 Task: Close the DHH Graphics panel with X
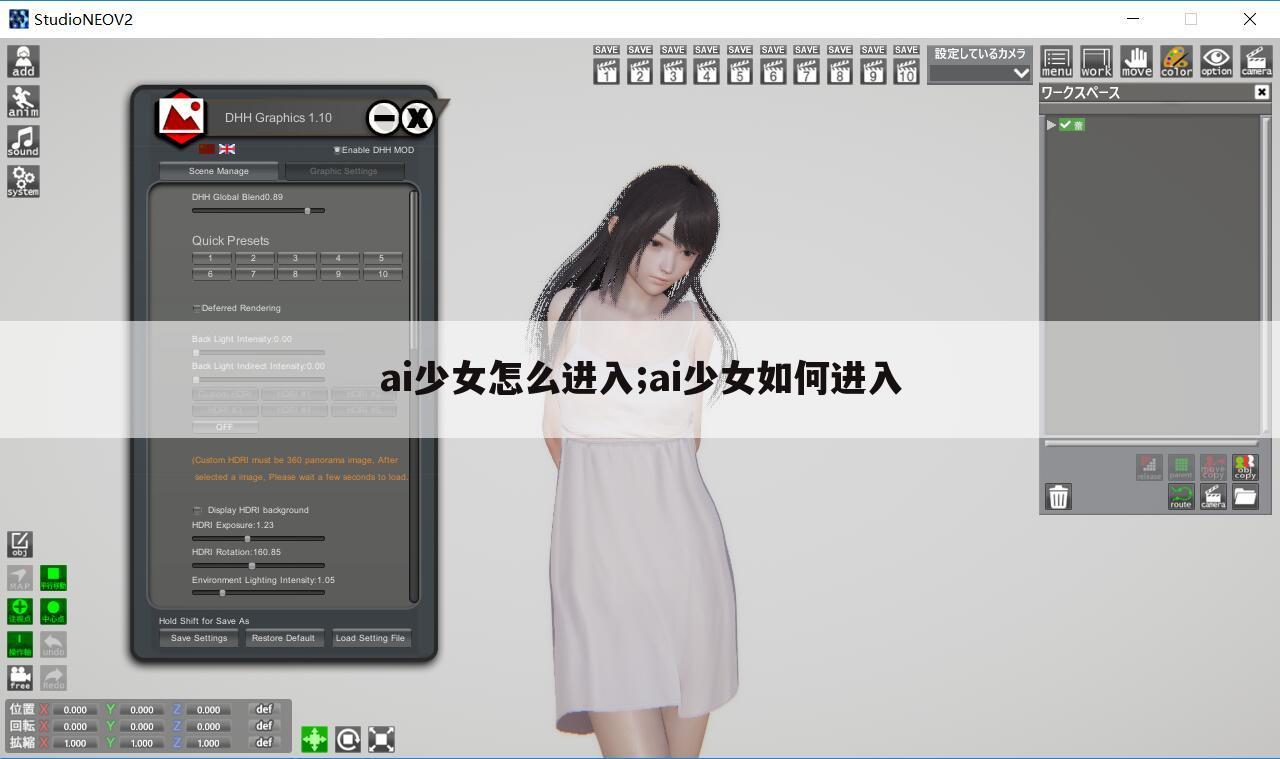417,118
